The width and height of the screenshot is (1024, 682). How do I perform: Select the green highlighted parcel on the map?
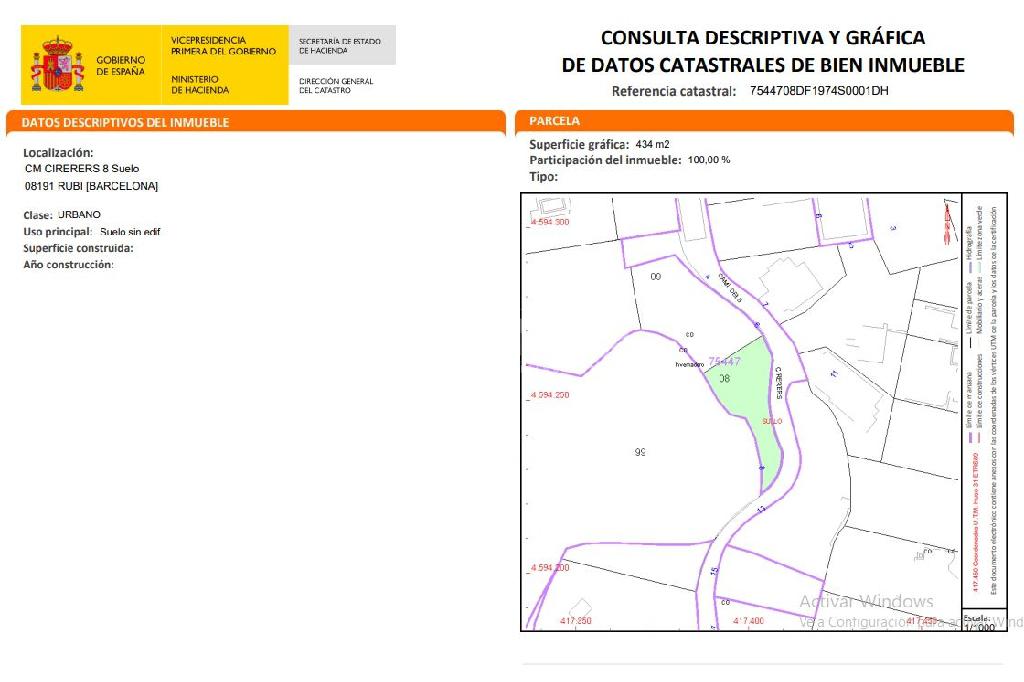point(749,398)
